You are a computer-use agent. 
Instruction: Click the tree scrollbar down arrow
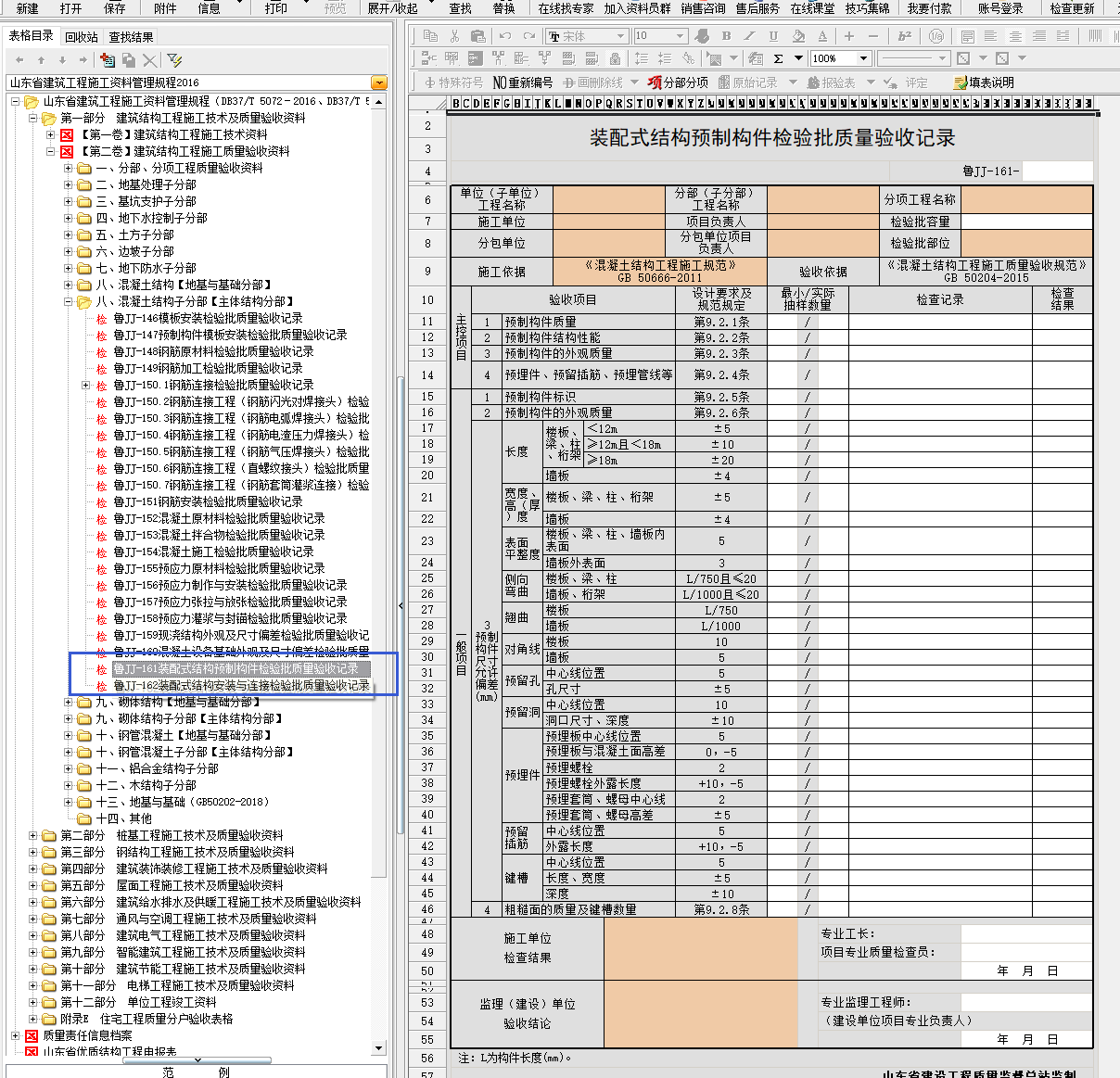pyautogui.click(x=379, y=1047)
